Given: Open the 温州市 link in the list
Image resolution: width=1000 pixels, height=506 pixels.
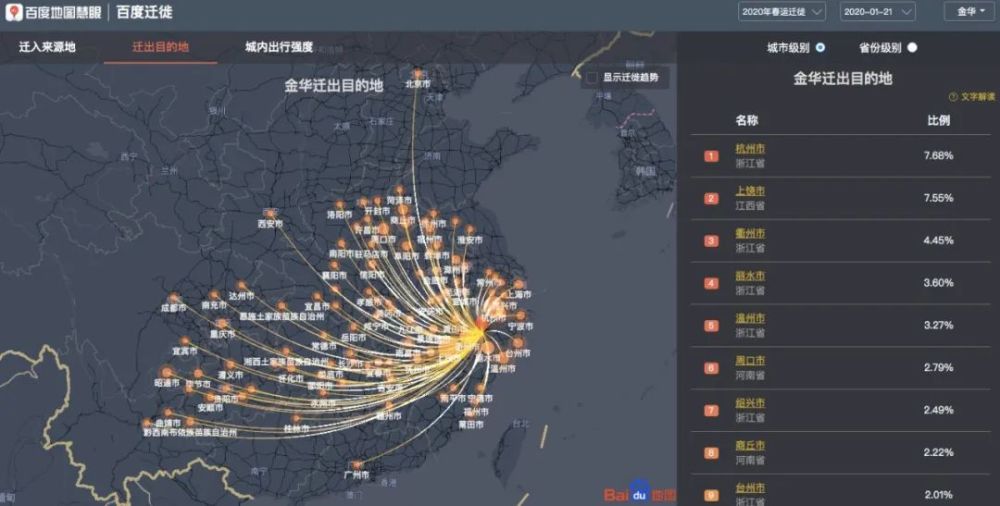Looking at the screenshot, I should (750, 318).
